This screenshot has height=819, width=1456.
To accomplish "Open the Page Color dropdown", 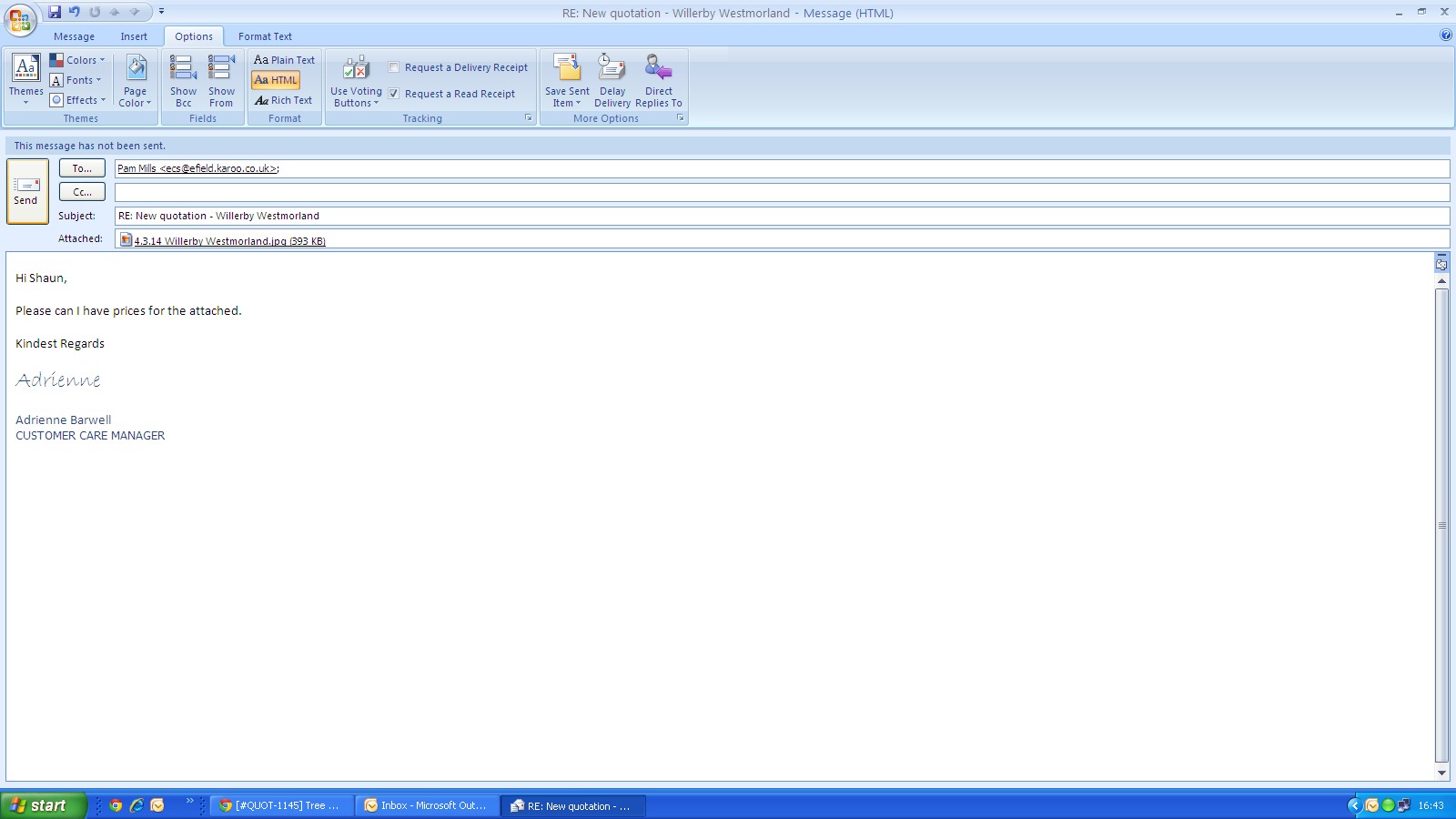I will point(135,80).
